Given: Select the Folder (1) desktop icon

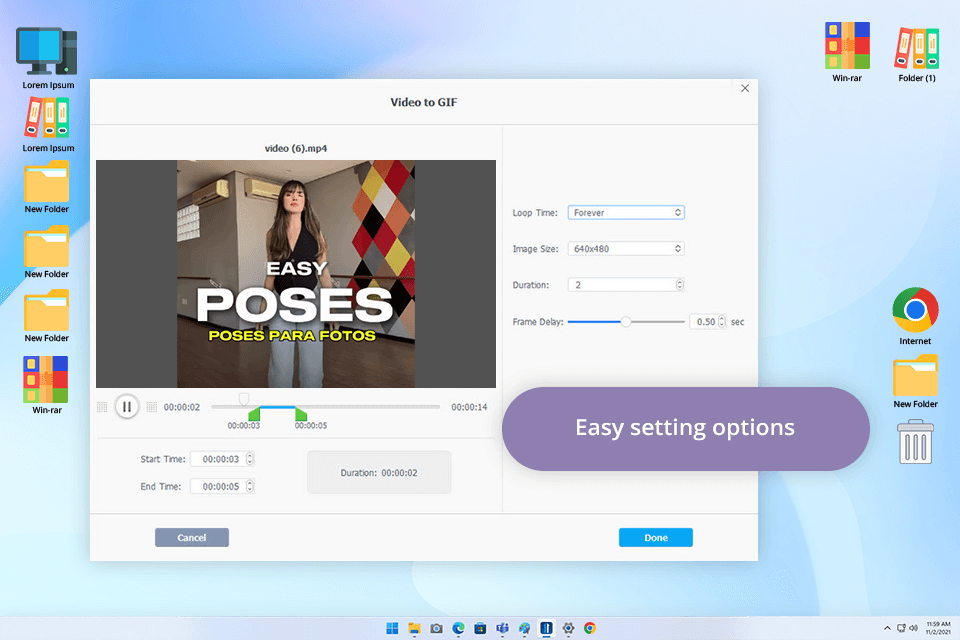Looking at the screenshot, I should pyautogui.click(x=917, y=54).
